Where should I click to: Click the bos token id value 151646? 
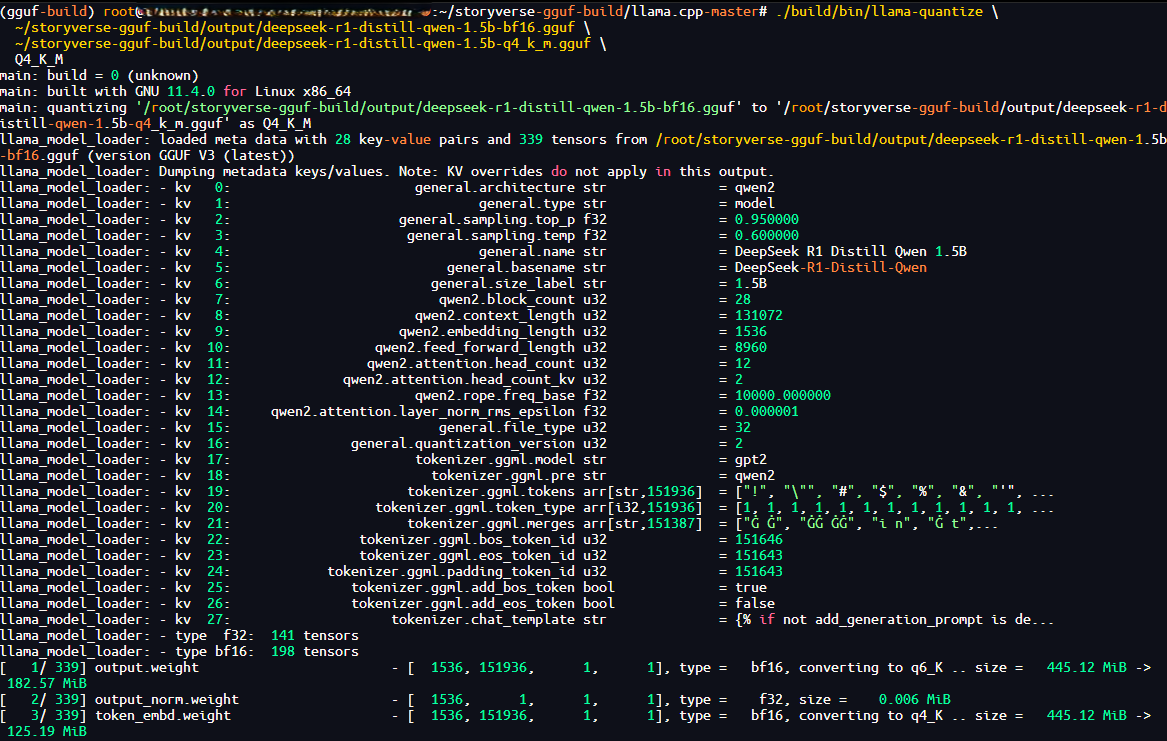click(x=758, y=539)
